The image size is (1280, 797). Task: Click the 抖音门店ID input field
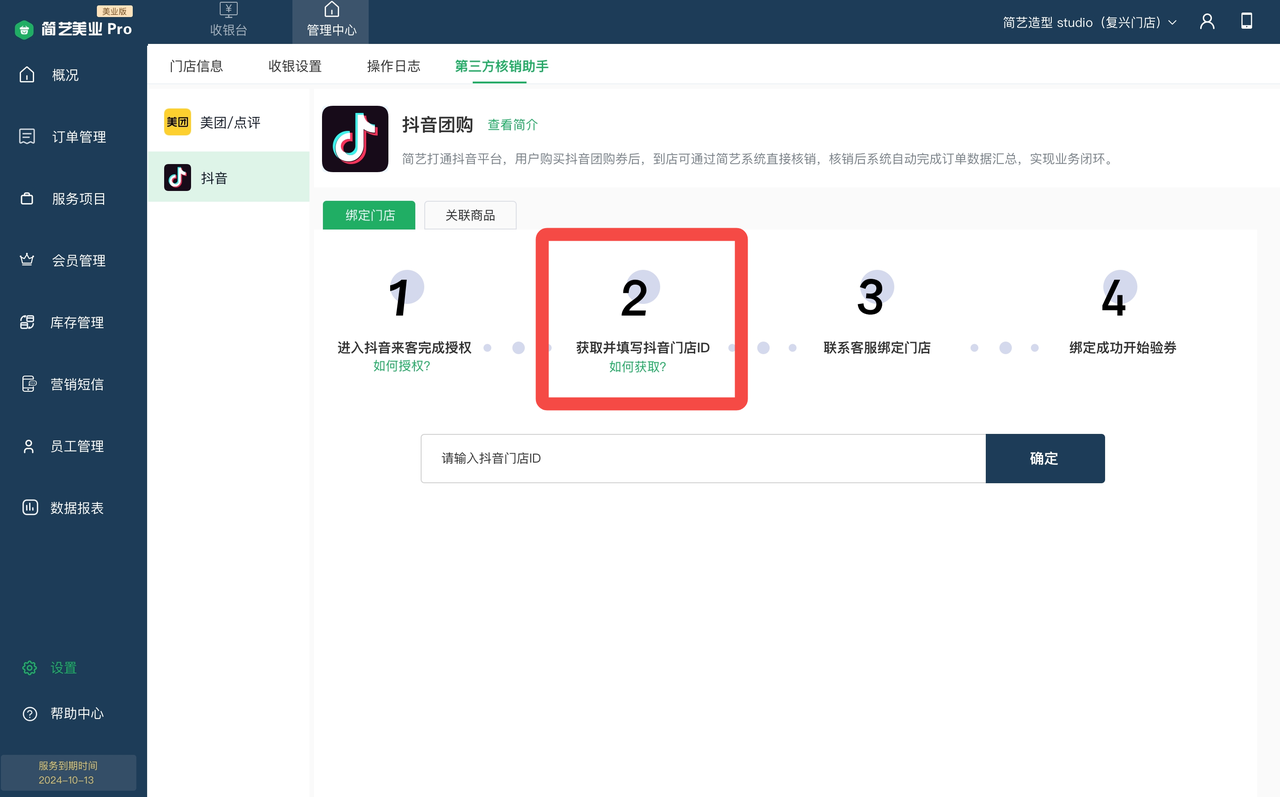(x=703, y=458)
